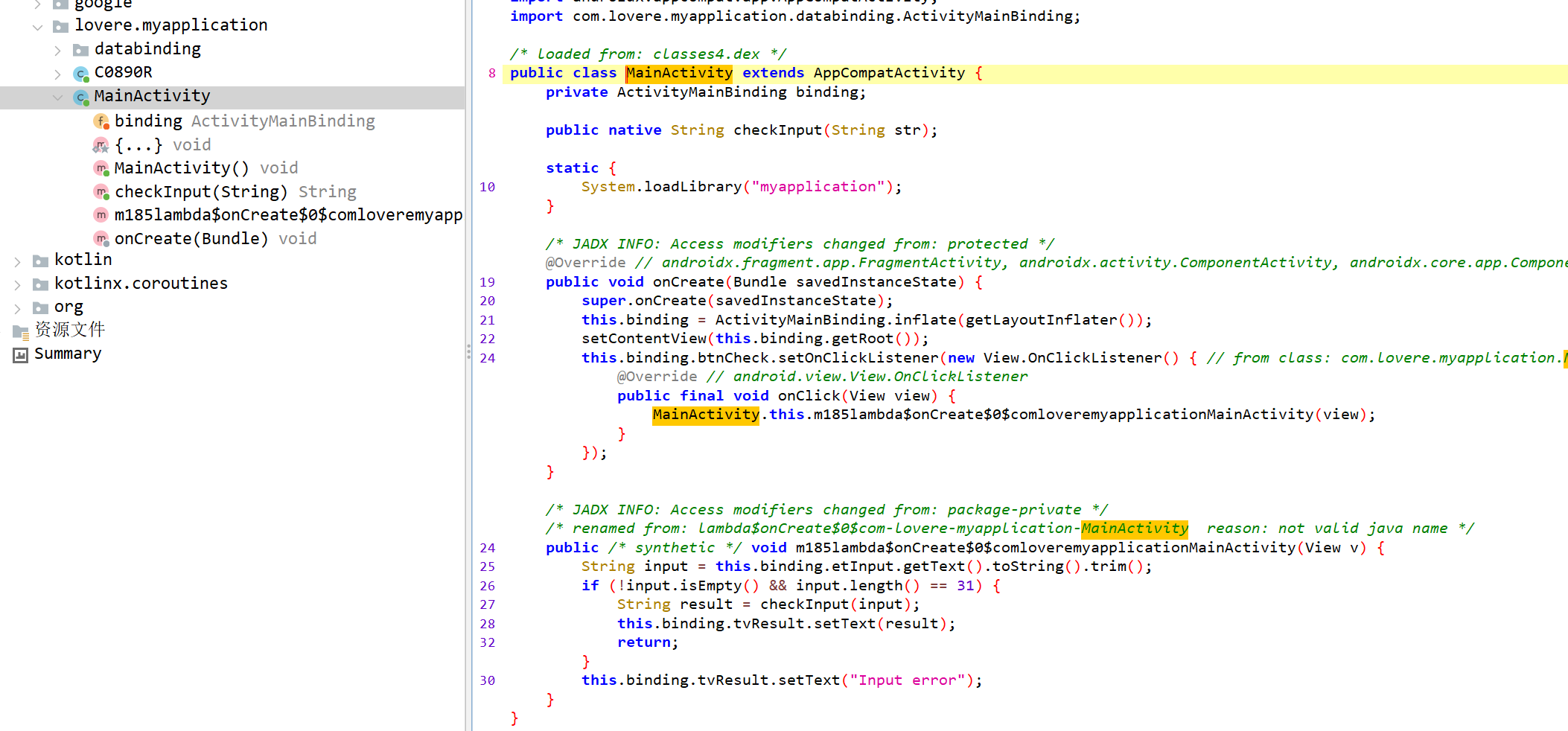The image size is (1568, 731).
Task: Select the kotlin package in tree
Action: (83, 260)
